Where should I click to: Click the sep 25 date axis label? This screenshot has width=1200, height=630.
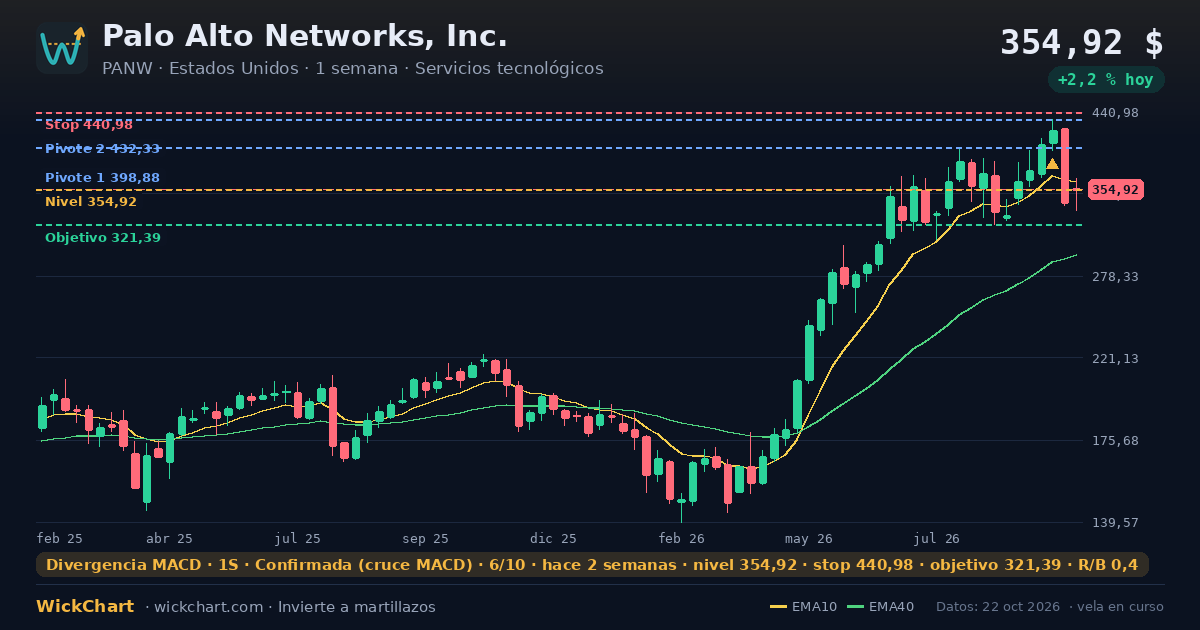pos(426,538)
